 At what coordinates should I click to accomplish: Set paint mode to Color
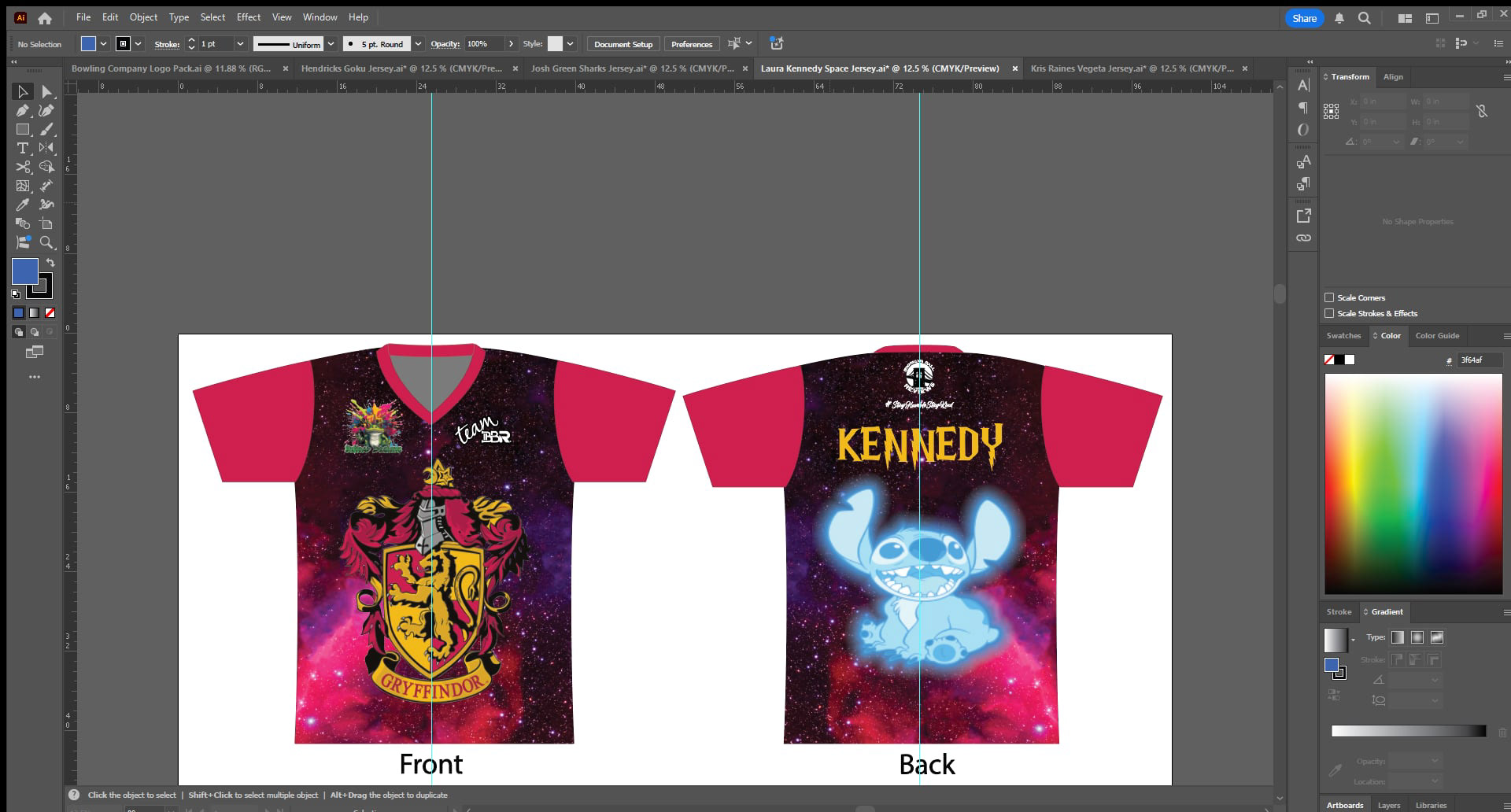18,312
